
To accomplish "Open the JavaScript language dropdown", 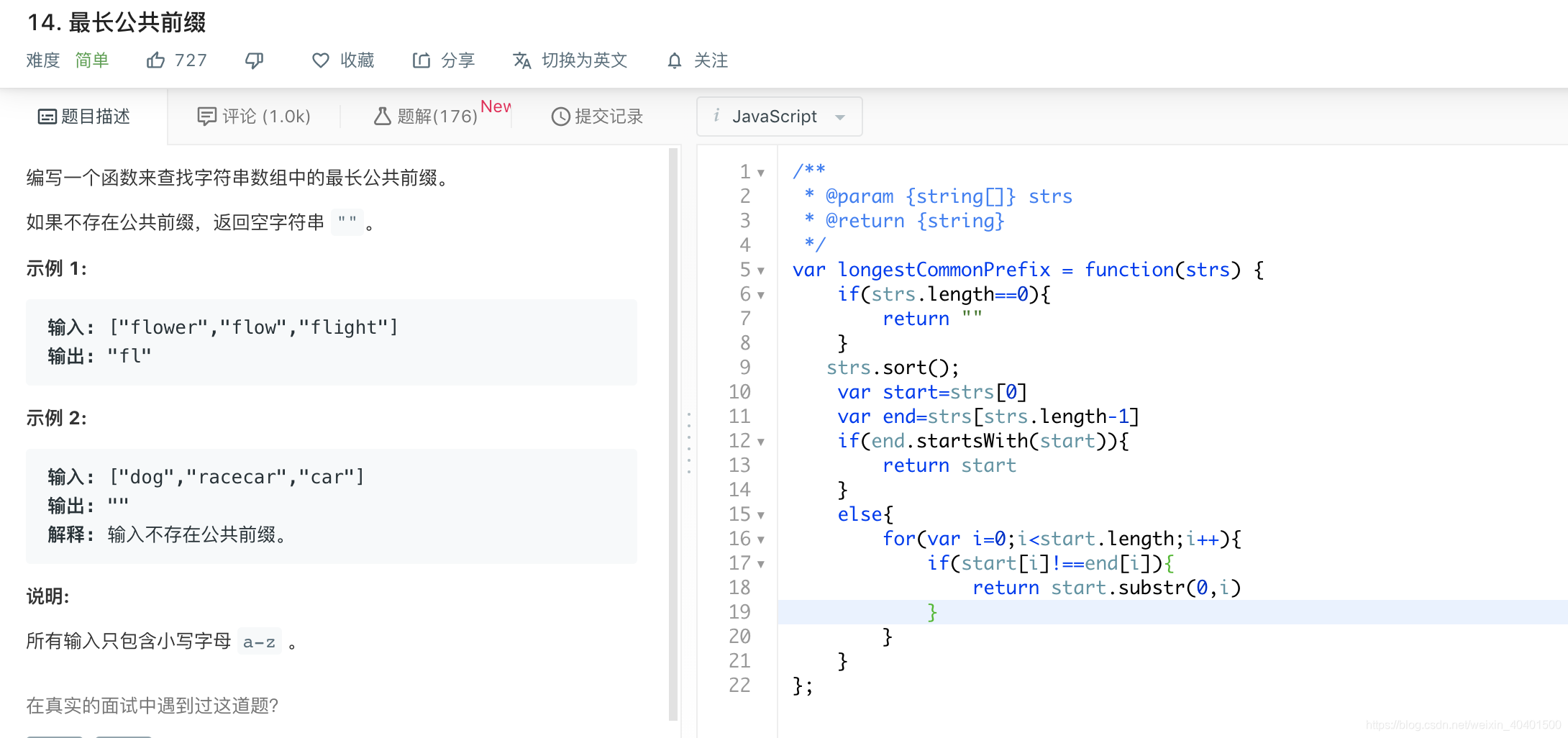I will click(x=780, y=117).
